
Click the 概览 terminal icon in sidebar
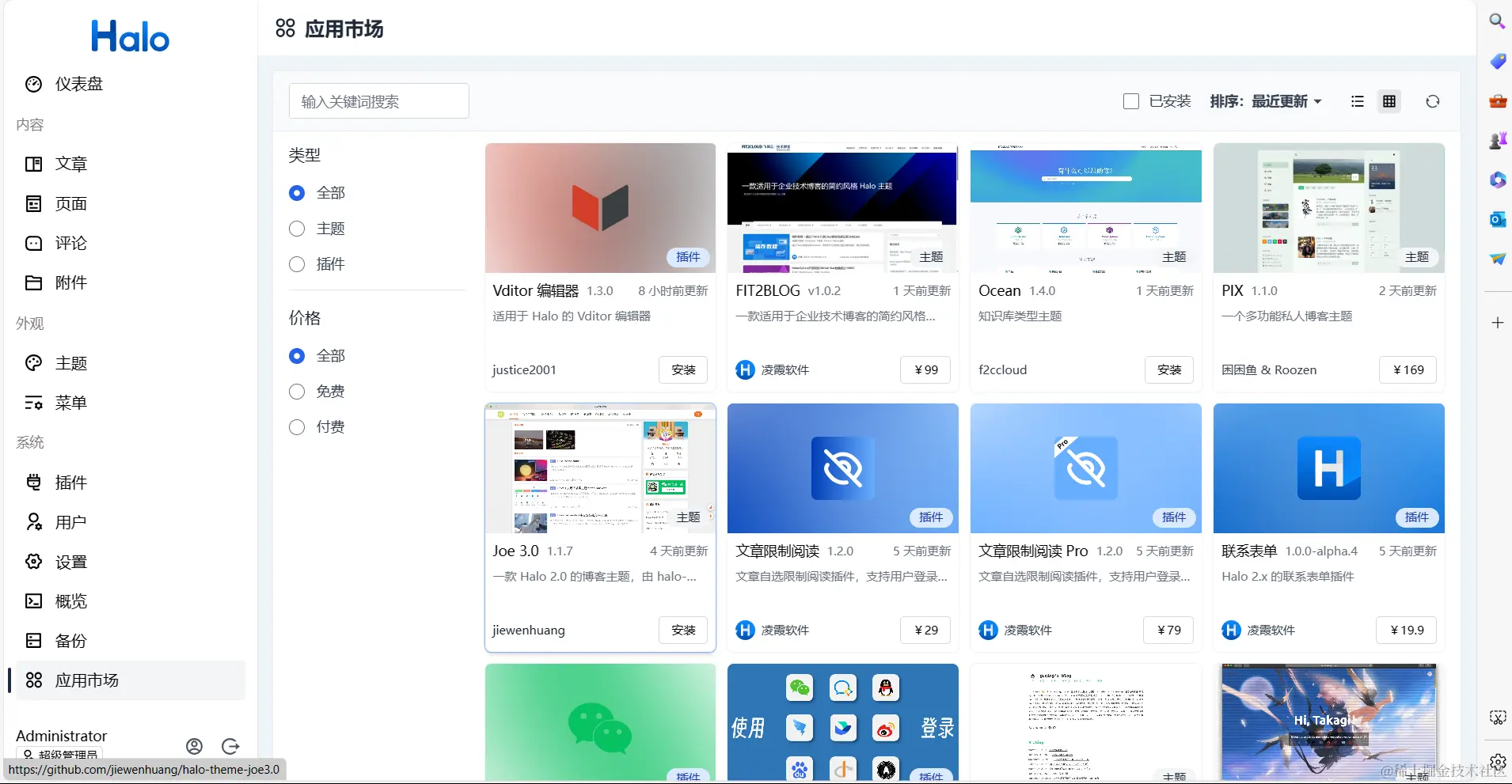pos(34,601)
